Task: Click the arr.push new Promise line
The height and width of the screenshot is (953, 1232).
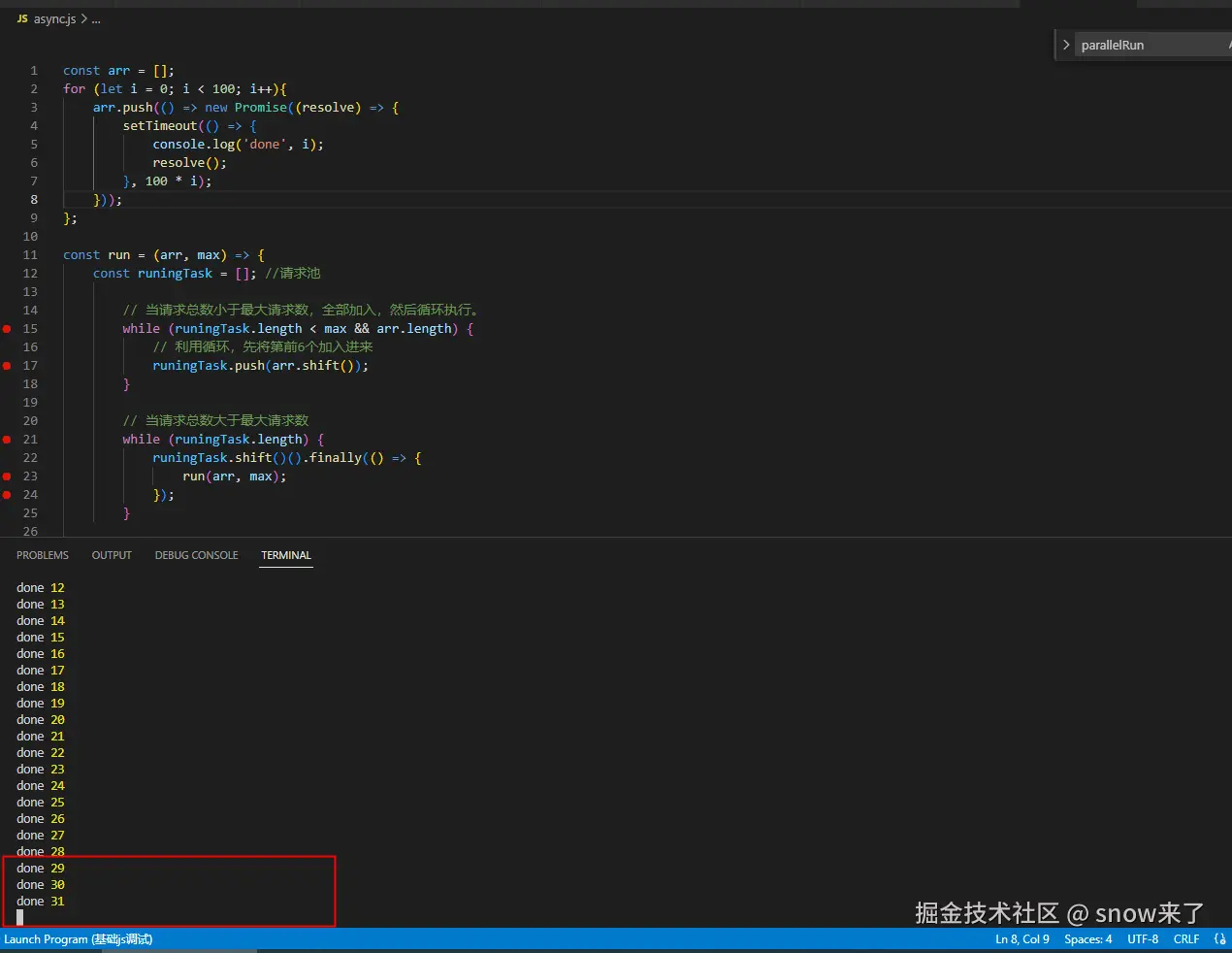Action: click(x=245, y=108)
